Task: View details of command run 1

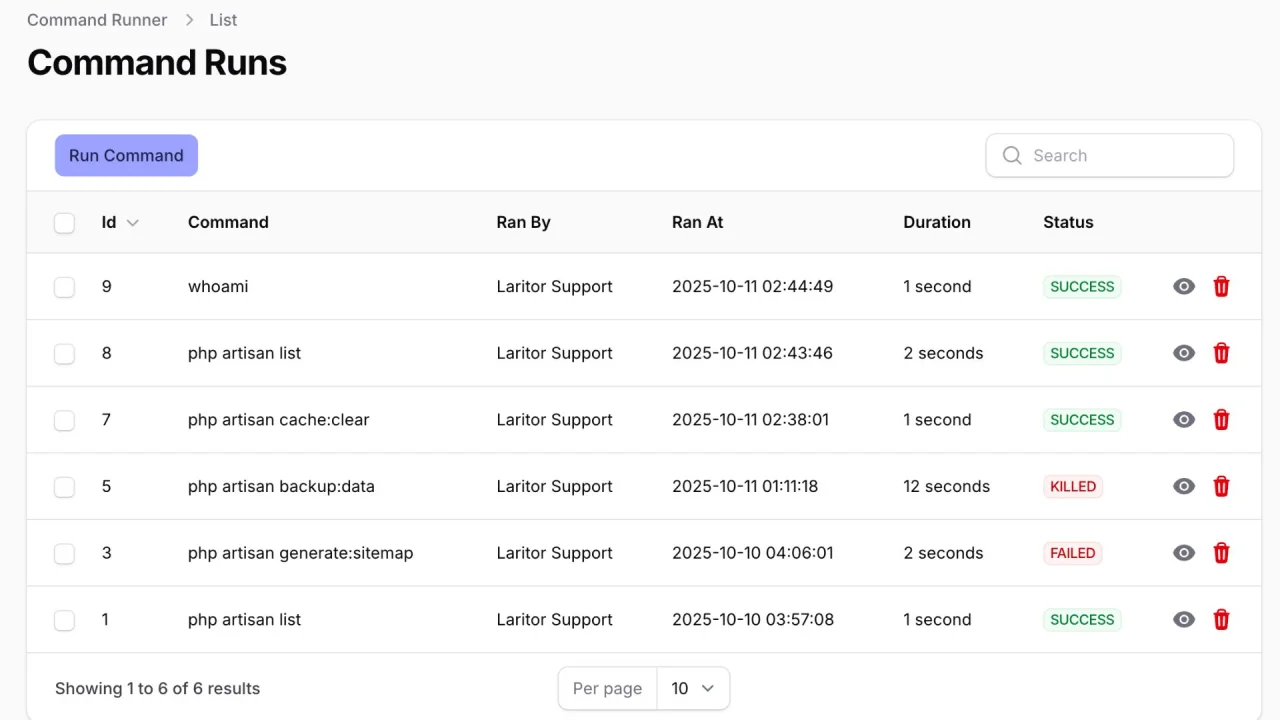Action: (1183, 619)
